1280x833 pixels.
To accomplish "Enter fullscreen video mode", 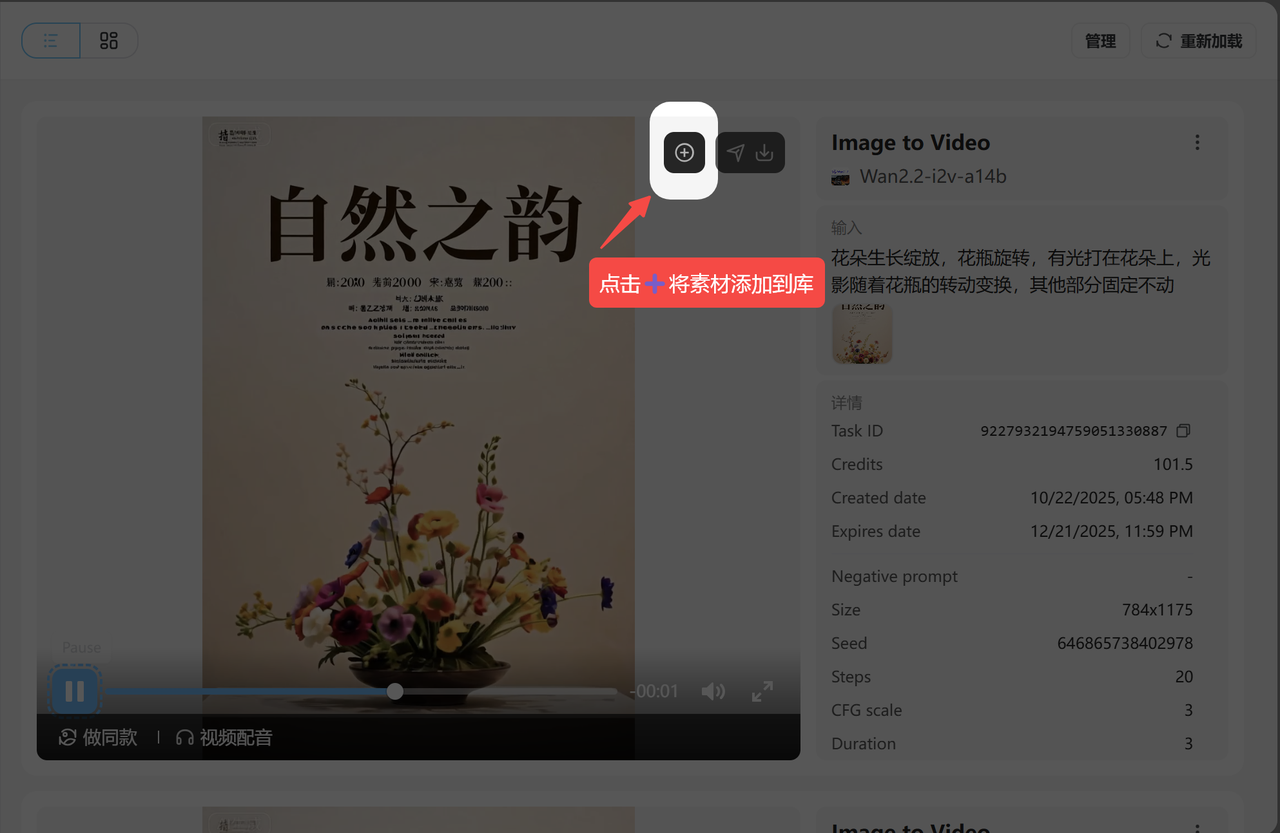I will point(762,691).
